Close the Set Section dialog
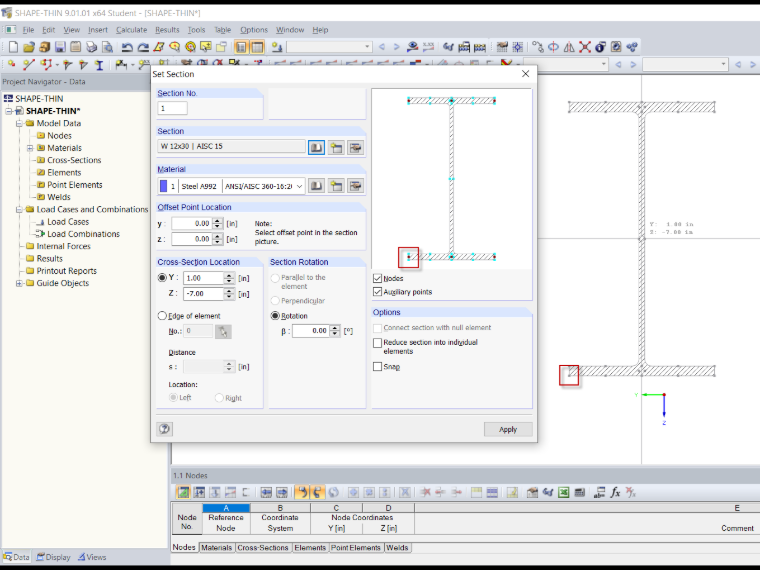Screen dimensions: 760x570 click(x=525, y=74)
